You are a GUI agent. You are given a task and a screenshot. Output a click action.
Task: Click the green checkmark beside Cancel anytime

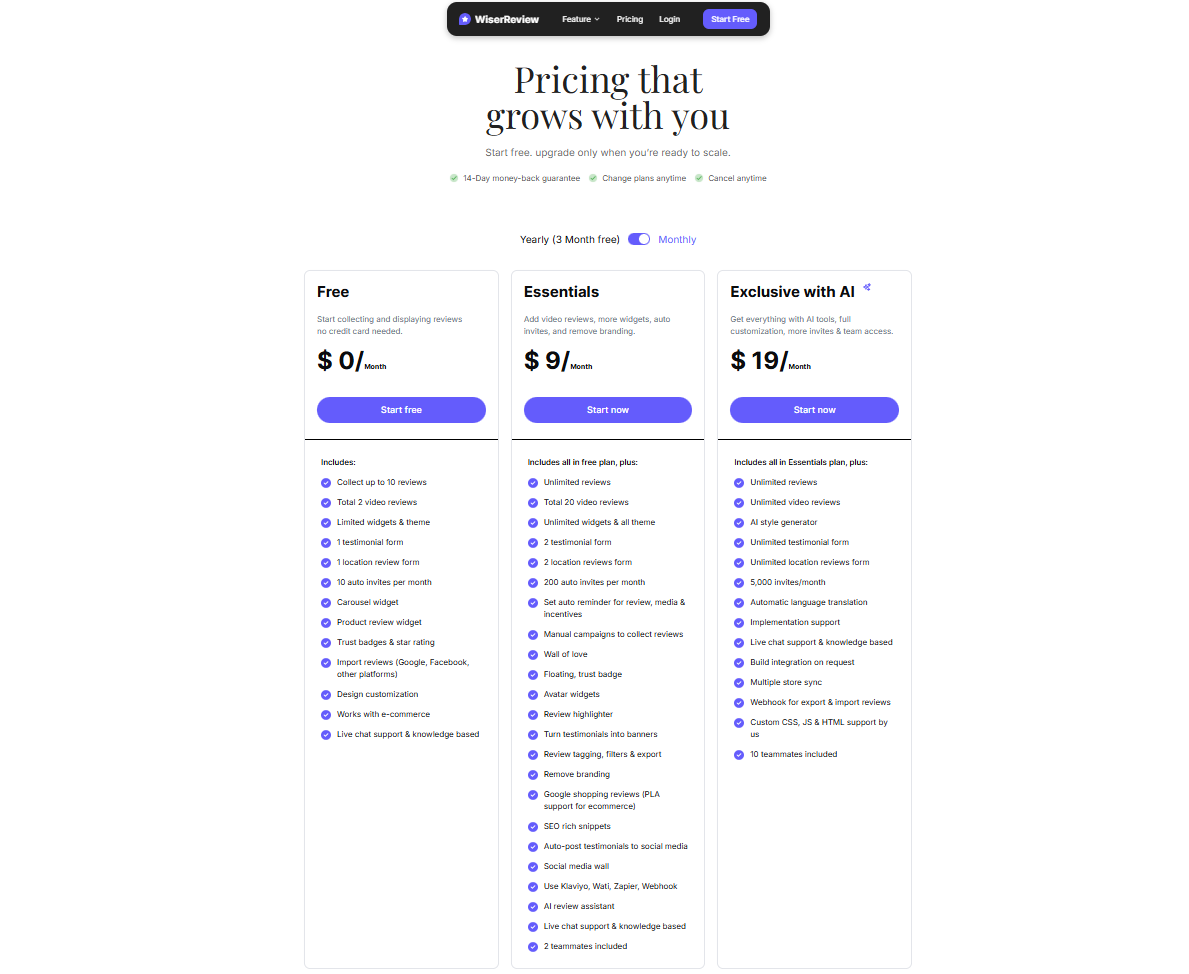(x=697, y=178)
